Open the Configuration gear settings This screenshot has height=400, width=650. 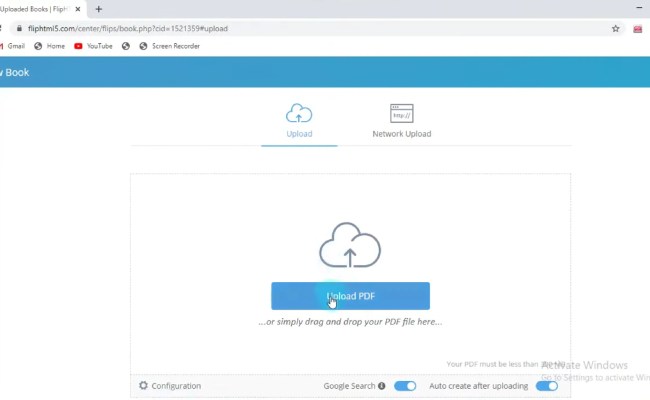point(143,385)
